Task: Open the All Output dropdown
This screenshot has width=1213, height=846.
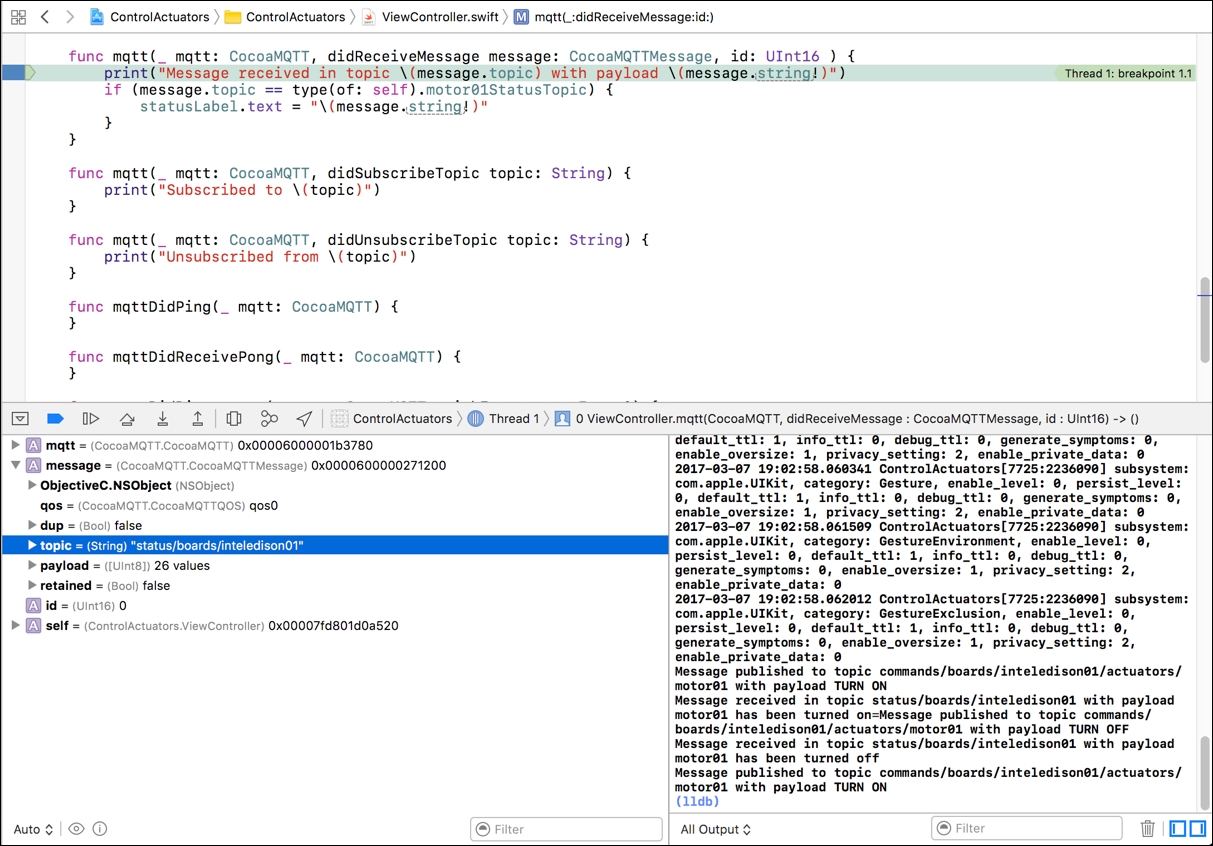Action: (717, 829)
